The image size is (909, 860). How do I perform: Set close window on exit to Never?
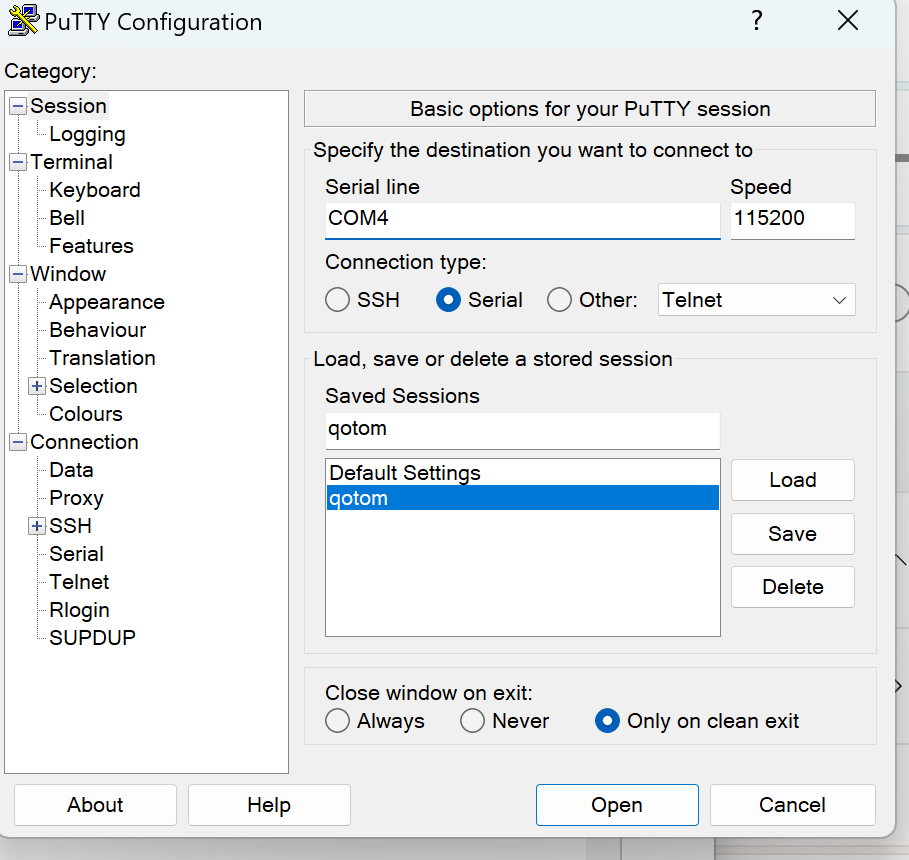[x=472, y=721]
